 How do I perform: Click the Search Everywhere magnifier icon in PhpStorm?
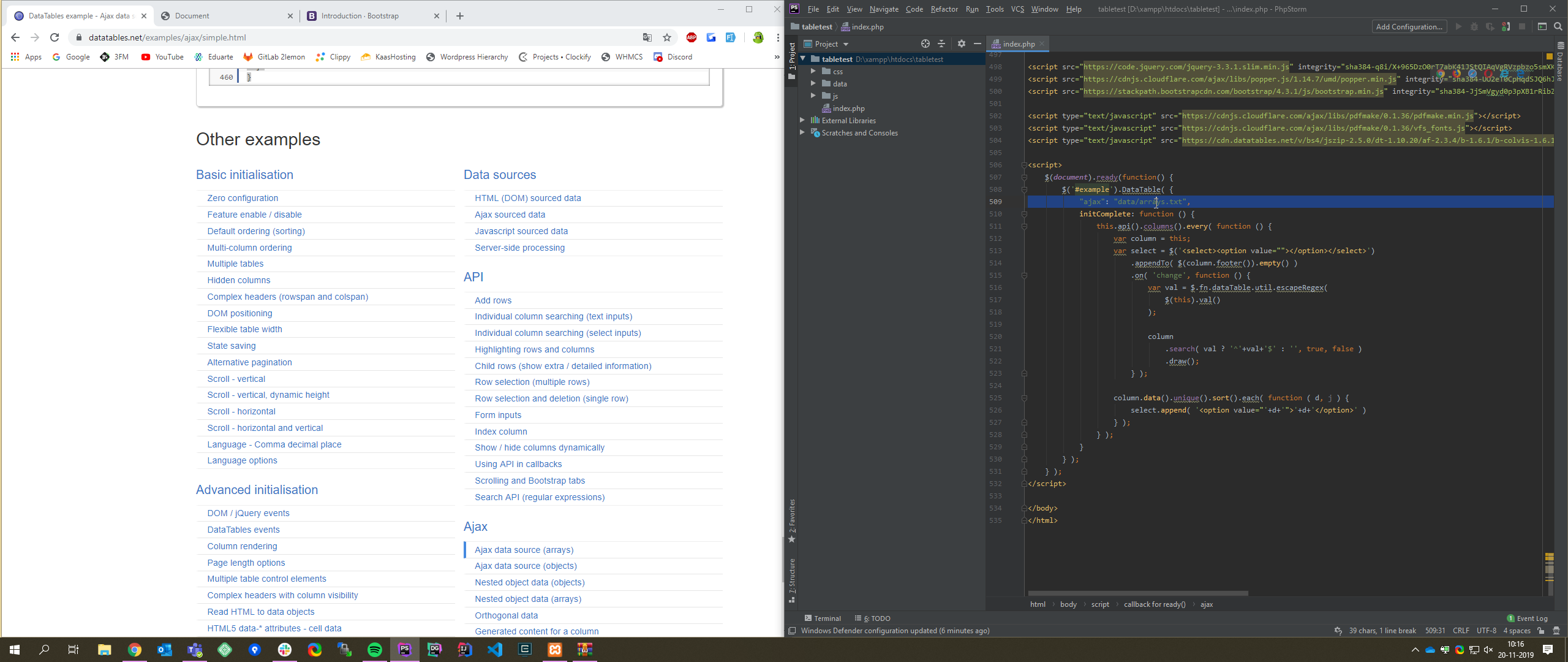pos(1558,26)
